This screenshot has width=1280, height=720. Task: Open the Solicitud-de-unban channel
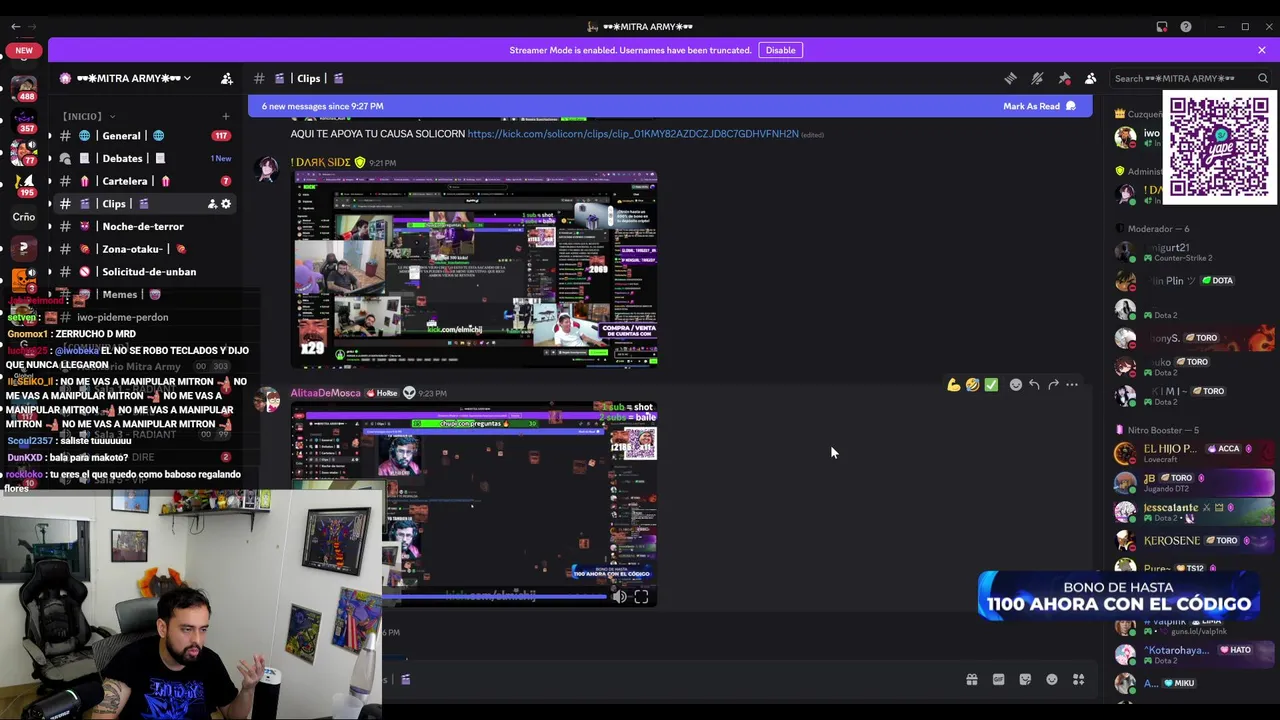145,272
